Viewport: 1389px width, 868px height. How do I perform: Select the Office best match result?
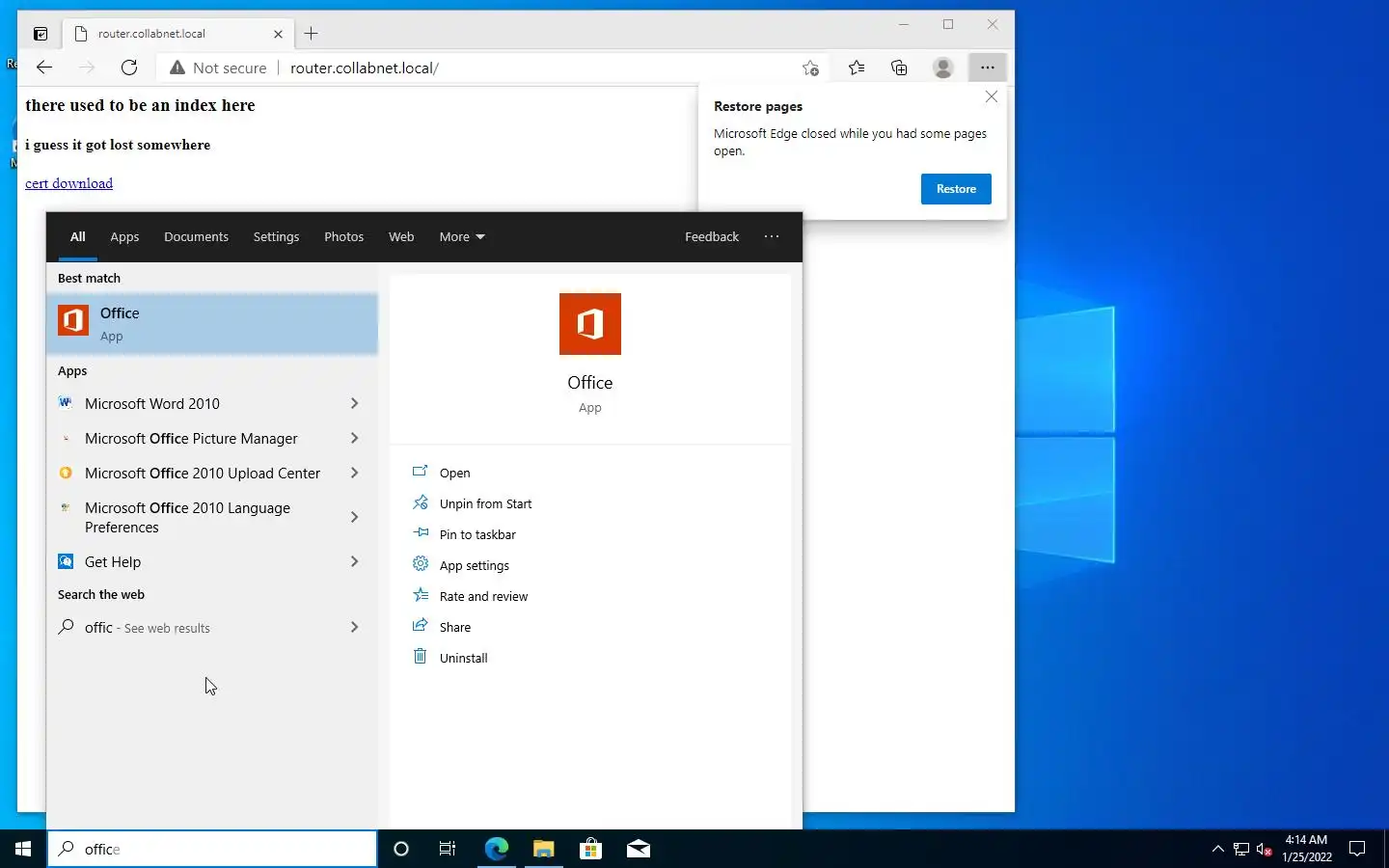[x=212, y=324]
